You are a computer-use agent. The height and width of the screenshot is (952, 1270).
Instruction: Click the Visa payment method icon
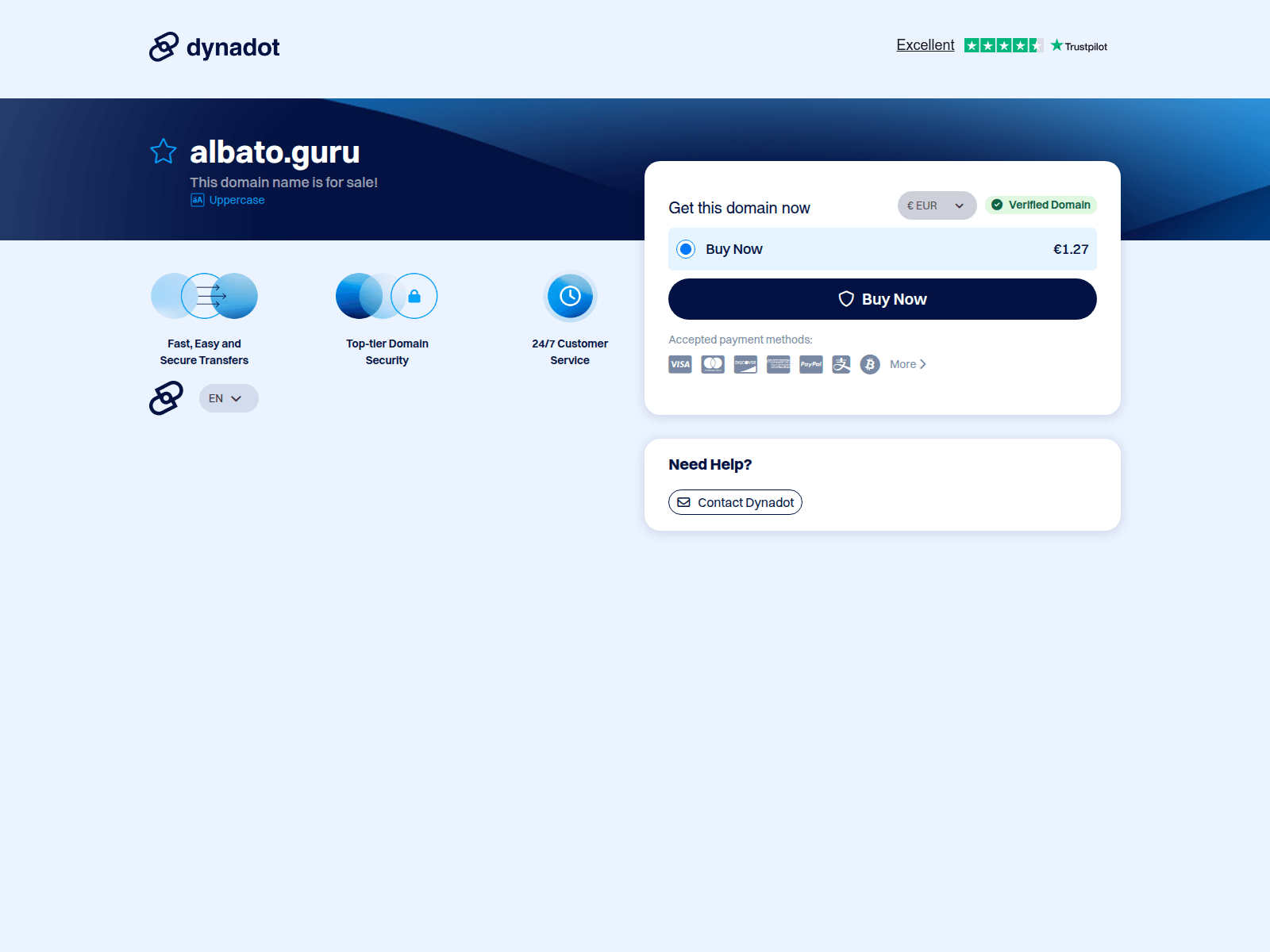pyautogui.click(x=679, y=364)
